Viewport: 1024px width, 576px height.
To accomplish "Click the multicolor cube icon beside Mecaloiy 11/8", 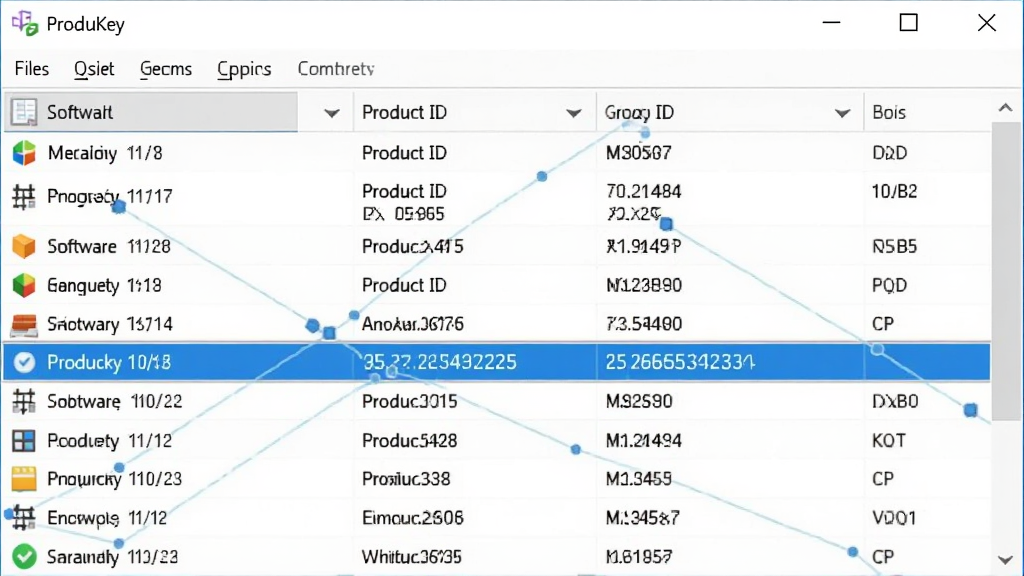I will 24,153.
